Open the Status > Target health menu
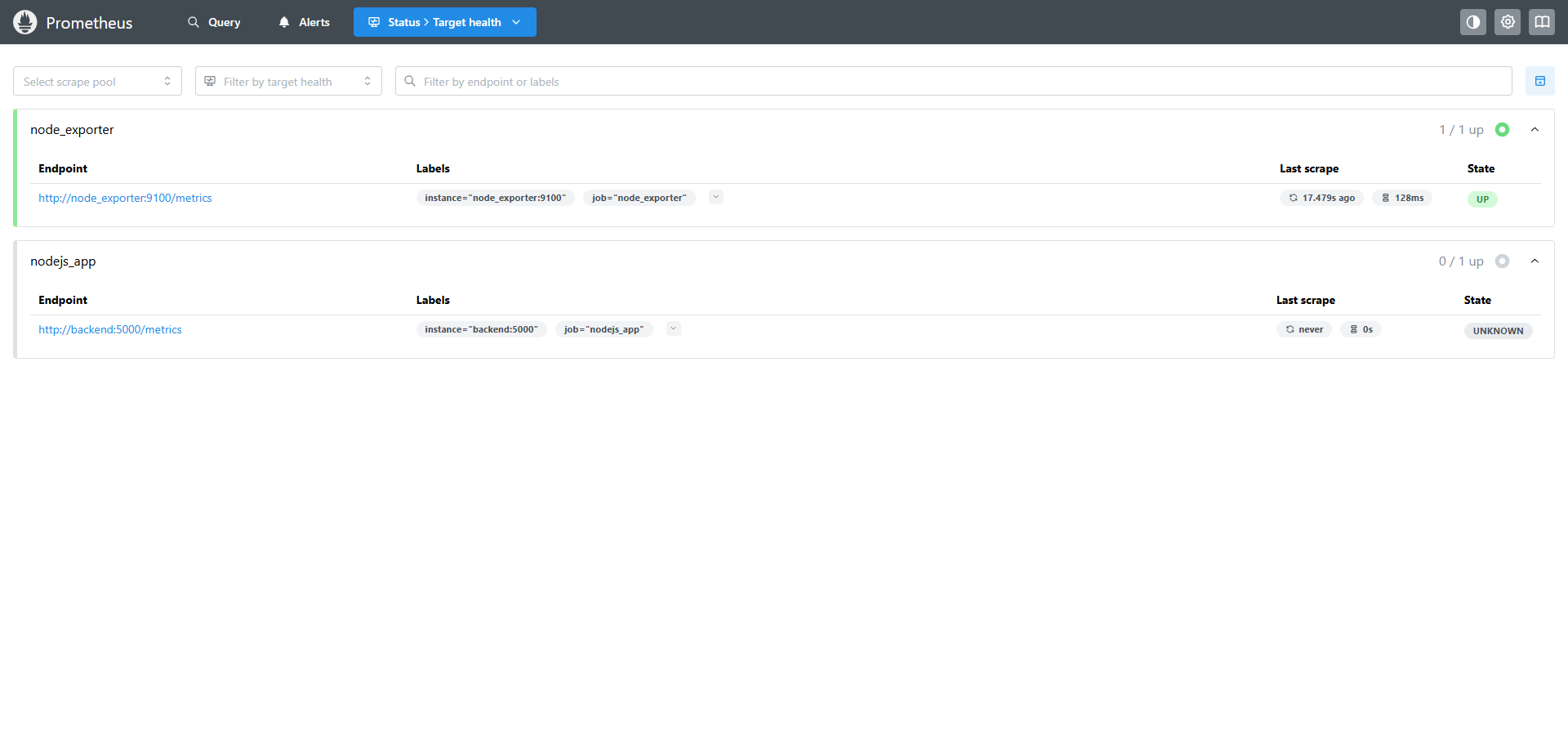The height and width of the screenshot is (755, 1568). [445, 22]
